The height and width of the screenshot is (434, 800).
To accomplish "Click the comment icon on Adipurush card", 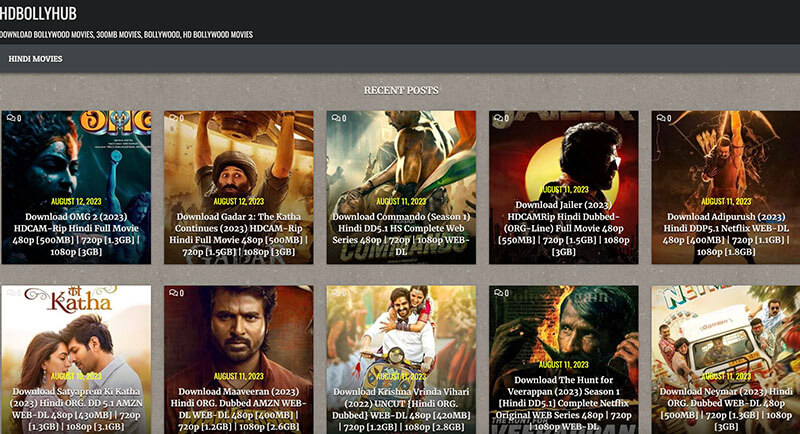I will 662,118.
